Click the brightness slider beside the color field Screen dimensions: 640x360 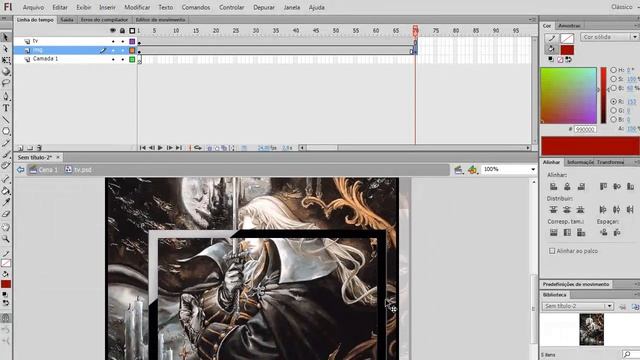point(603,95)
